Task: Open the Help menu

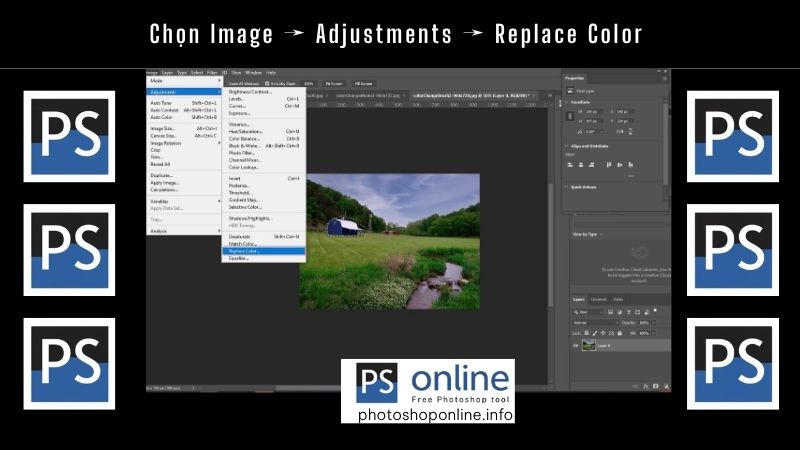Action: click(271, 72)
